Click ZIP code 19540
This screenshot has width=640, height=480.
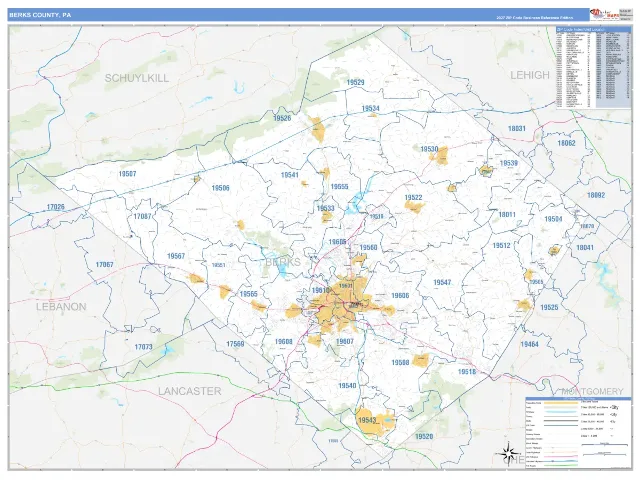click(347, 386)
